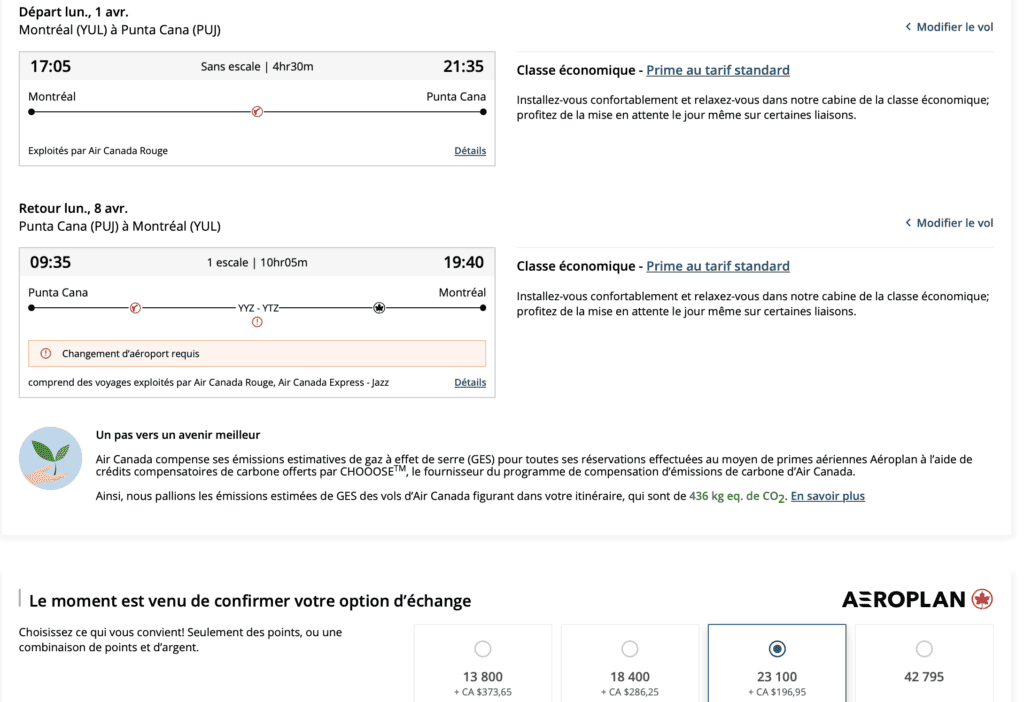Click Modifier le vol for the return flight

pyautogui.click(x=955, y=223)
